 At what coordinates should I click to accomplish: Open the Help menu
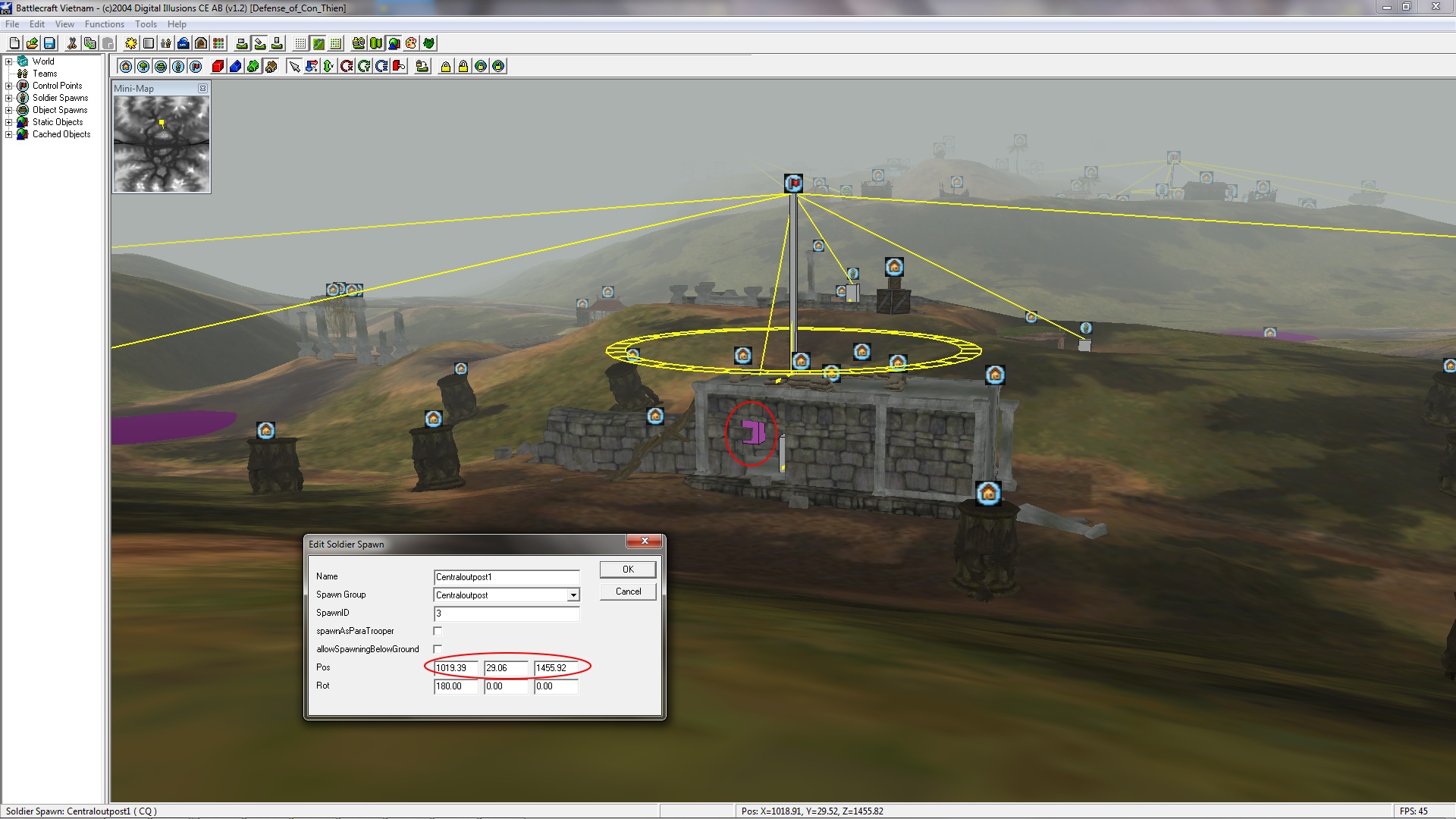(177, 24)
